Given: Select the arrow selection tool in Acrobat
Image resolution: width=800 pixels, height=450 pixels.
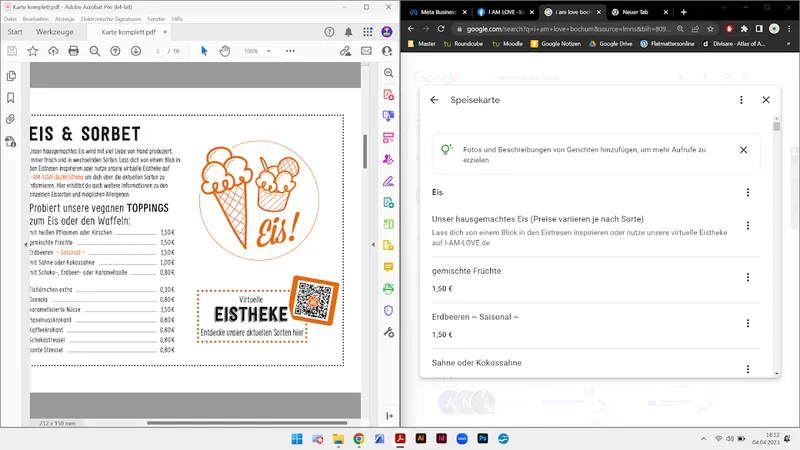Looking at the screenshot, I should pyautogui.click(x=204, y=51).
